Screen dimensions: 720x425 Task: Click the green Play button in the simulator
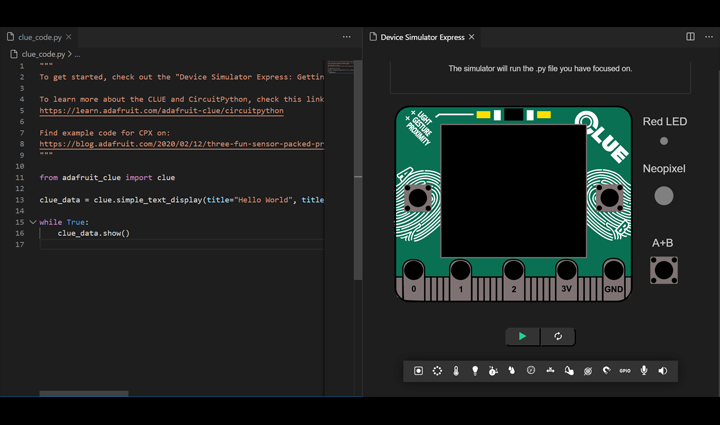coord(522,337)
